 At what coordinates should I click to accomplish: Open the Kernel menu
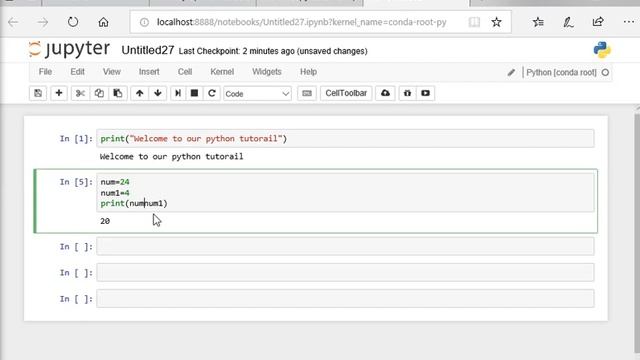222,72
